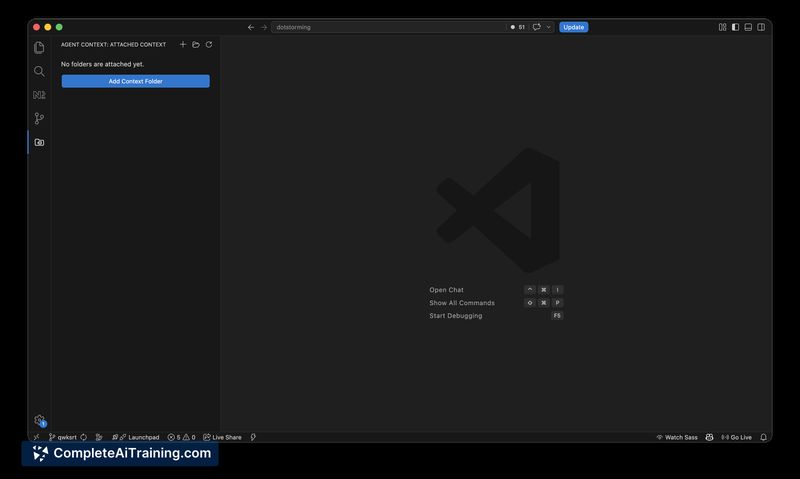This screenshot has height=479, width=800.
Task: Click the plus icon to add context
Action: pos(183,44)
